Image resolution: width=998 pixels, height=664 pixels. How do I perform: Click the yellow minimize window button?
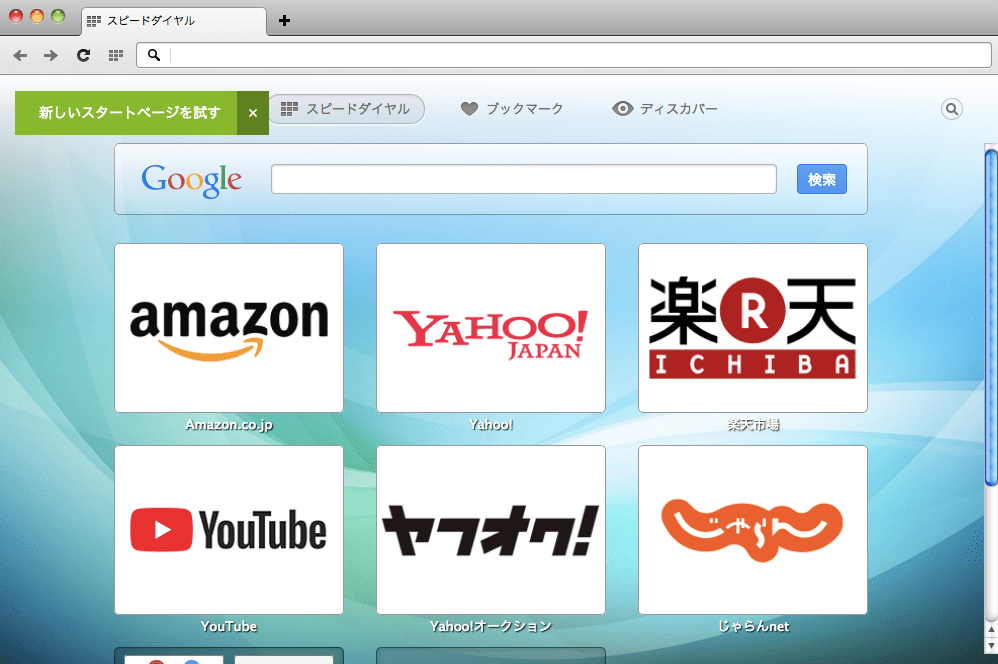click(37, 16)
